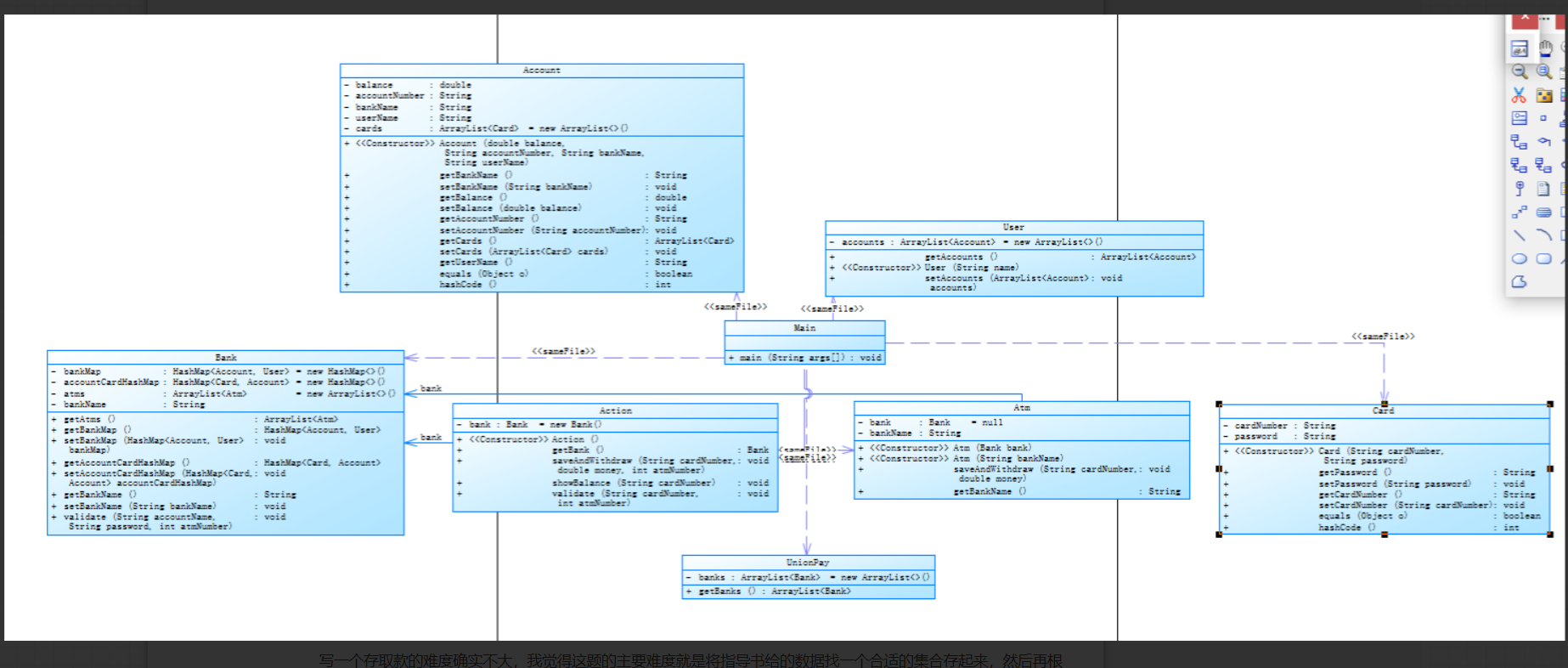The height and width of the screenshot is (668, 1568).
Task: Pick the straight line drawing tool
Action: click(x=1520, y=235)
